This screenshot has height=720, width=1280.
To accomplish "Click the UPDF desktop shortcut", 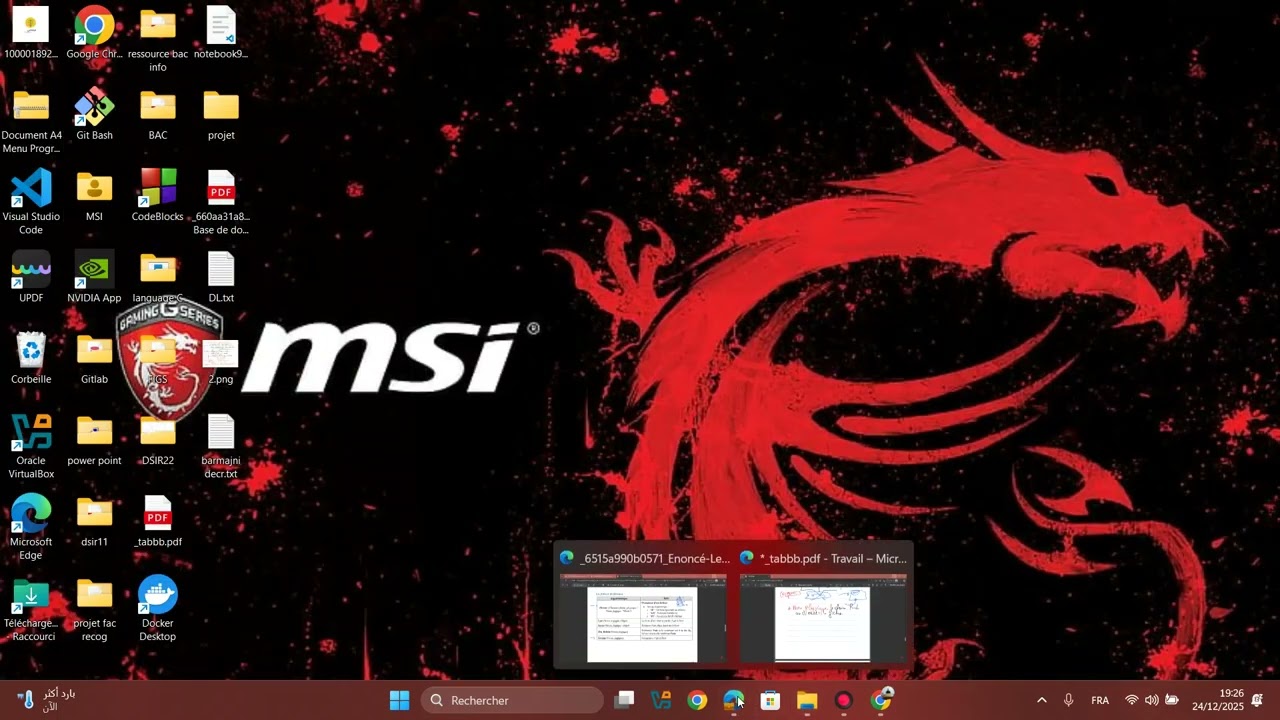I will [31, 276].
